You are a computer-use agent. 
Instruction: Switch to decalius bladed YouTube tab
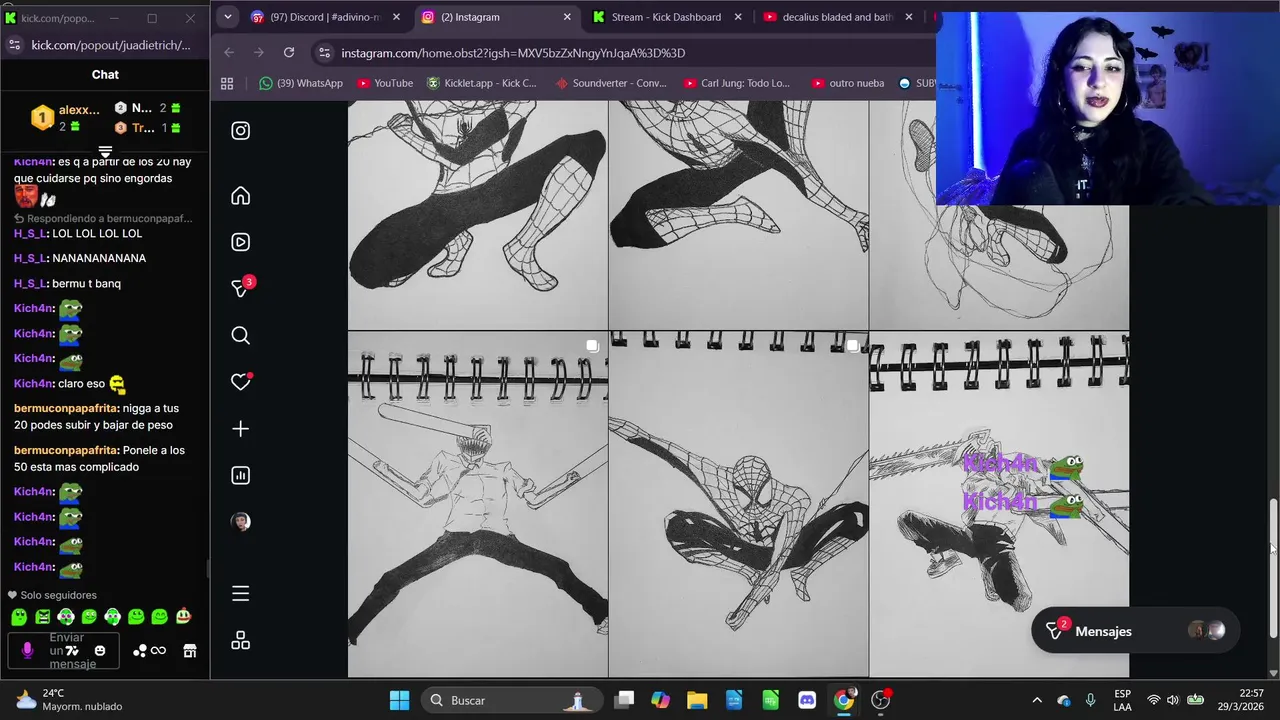click(x=837, y=17)
